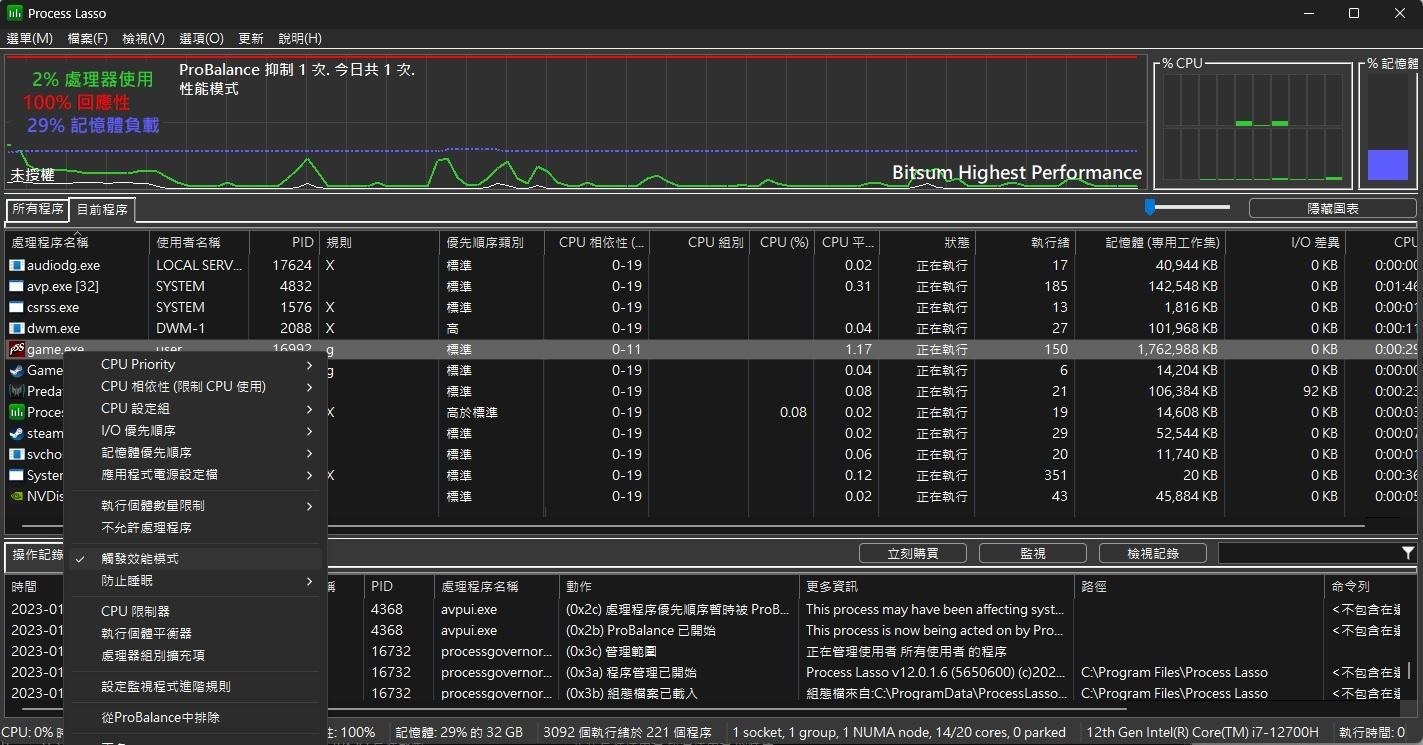Sort processes by the 記憶體 (專用工作集) column header

coord(1161,242)
